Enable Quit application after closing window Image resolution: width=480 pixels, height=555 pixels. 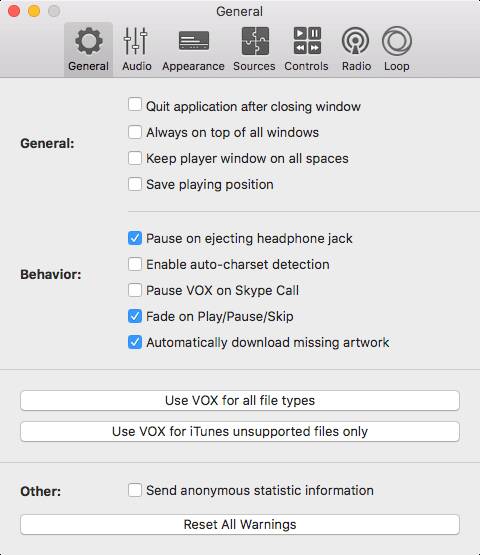135,105
